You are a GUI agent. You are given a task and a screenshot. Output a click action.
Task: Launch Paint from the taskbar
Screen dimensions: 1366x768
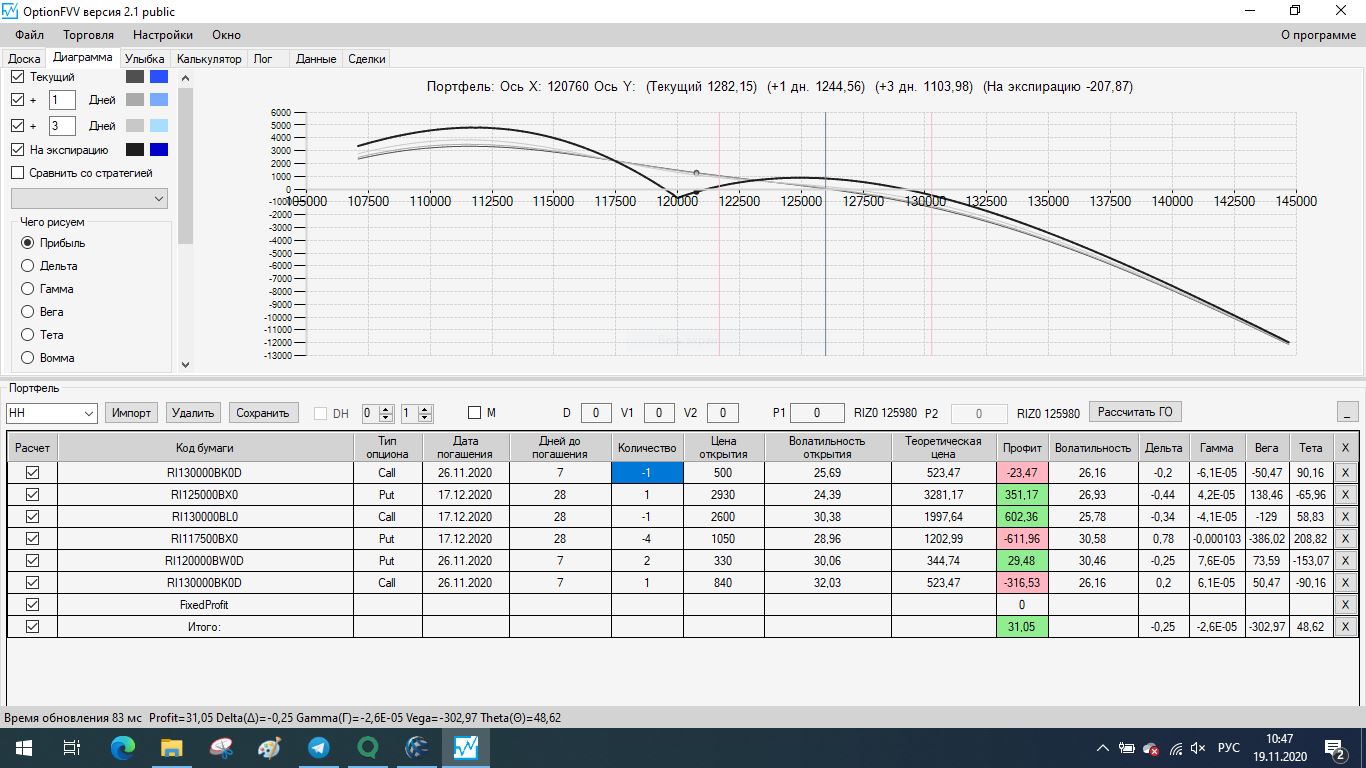point(270,747)
